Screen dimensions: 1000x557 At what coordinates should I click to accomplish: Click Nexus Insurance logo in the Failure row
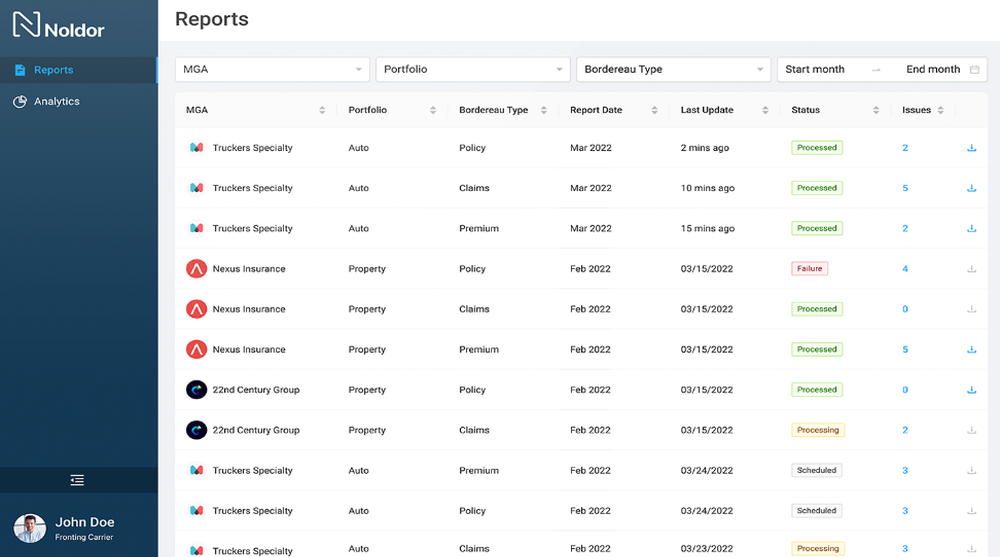coord(196,269)
